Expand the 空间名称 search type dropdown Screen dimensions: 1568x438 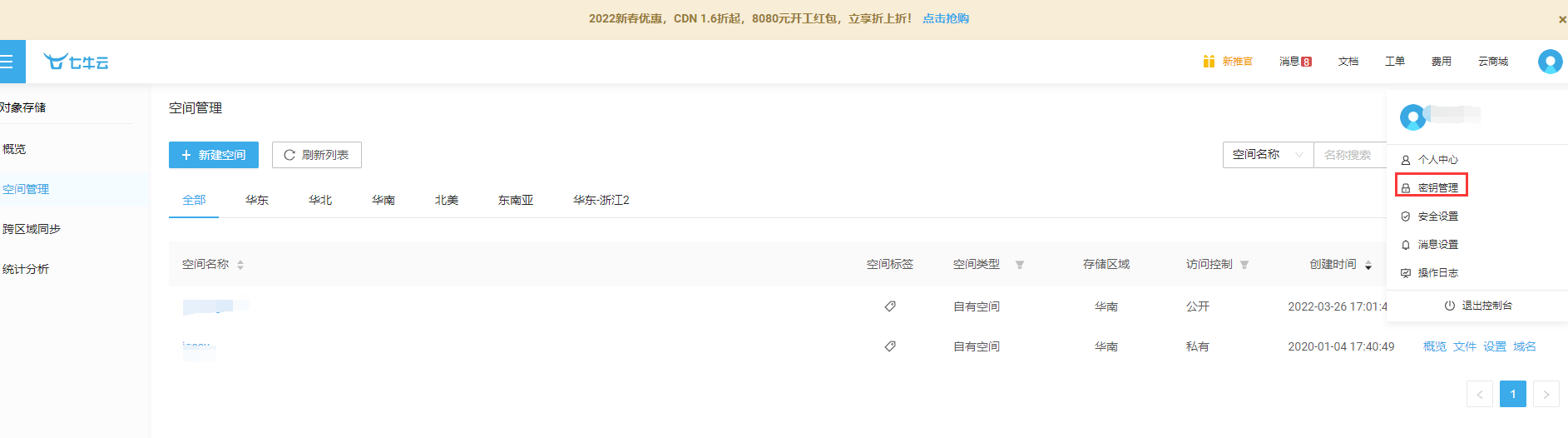tap(1268, 155)
